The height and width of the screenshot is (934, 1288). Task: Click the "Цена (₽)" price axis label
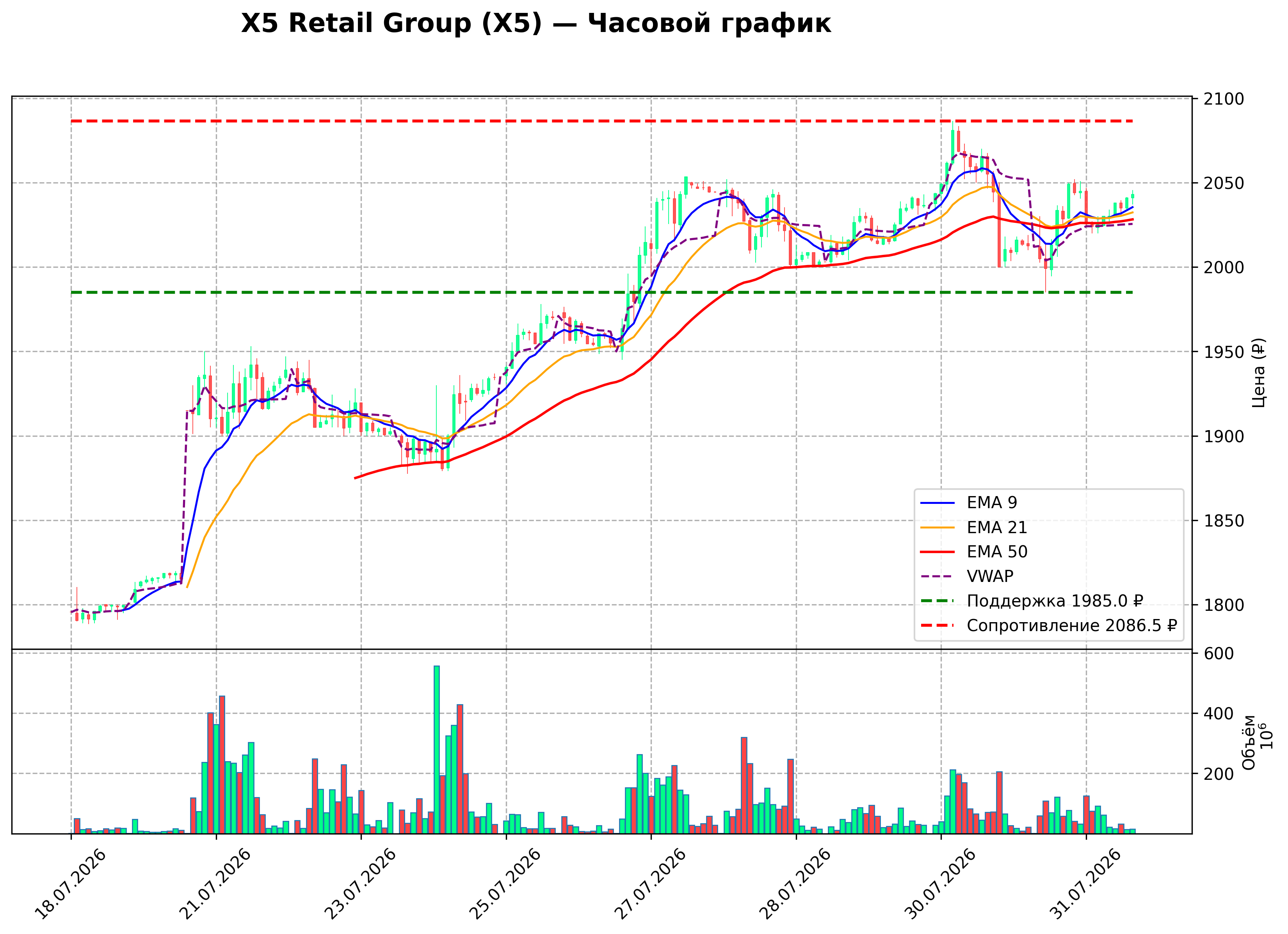[x=1259, y=372]
